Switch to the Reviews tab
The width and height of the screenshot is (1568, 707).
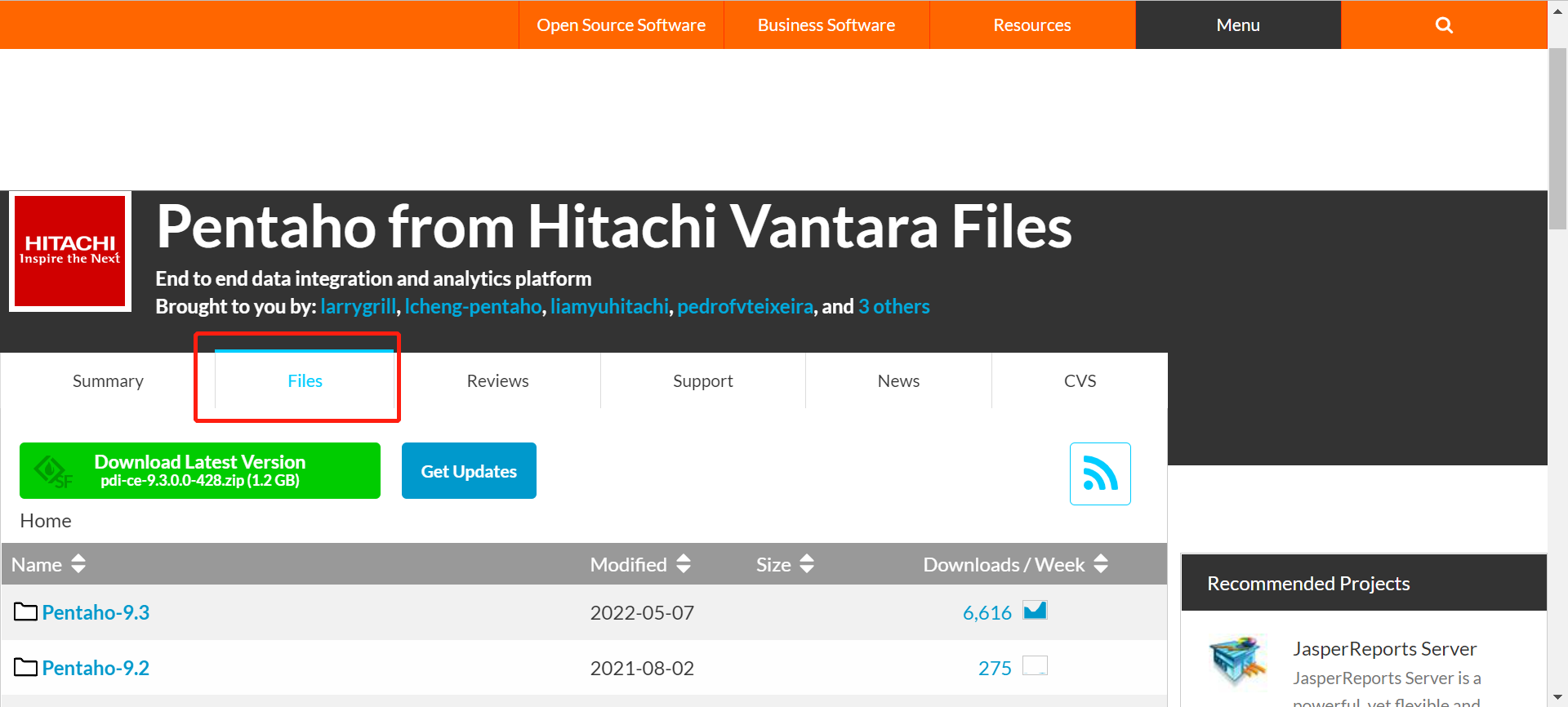click(x=497, y=381)
